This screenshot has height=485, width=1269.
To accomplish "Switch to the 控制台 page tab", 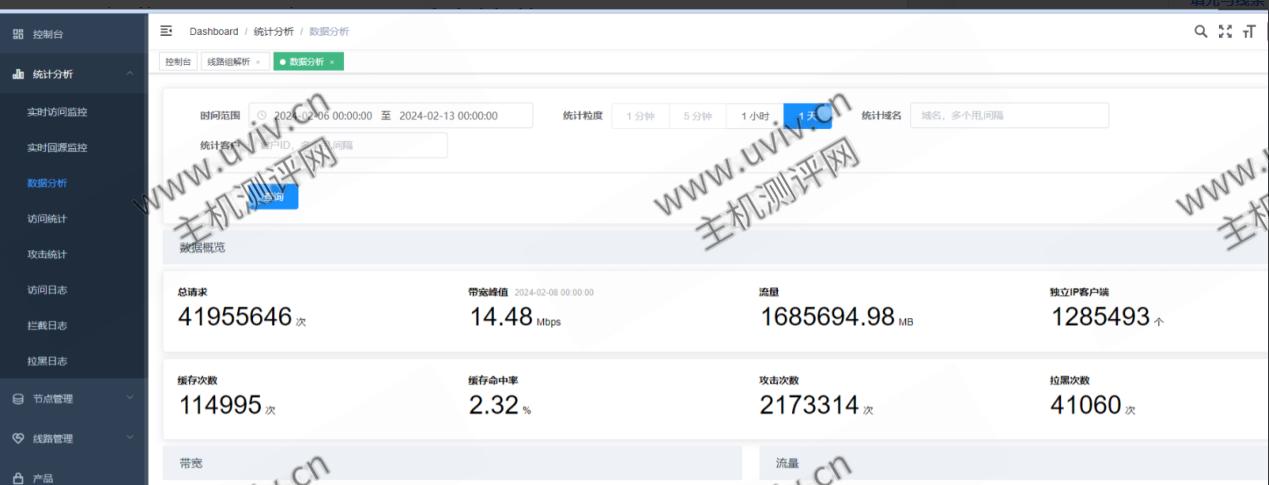I will 178,62.
